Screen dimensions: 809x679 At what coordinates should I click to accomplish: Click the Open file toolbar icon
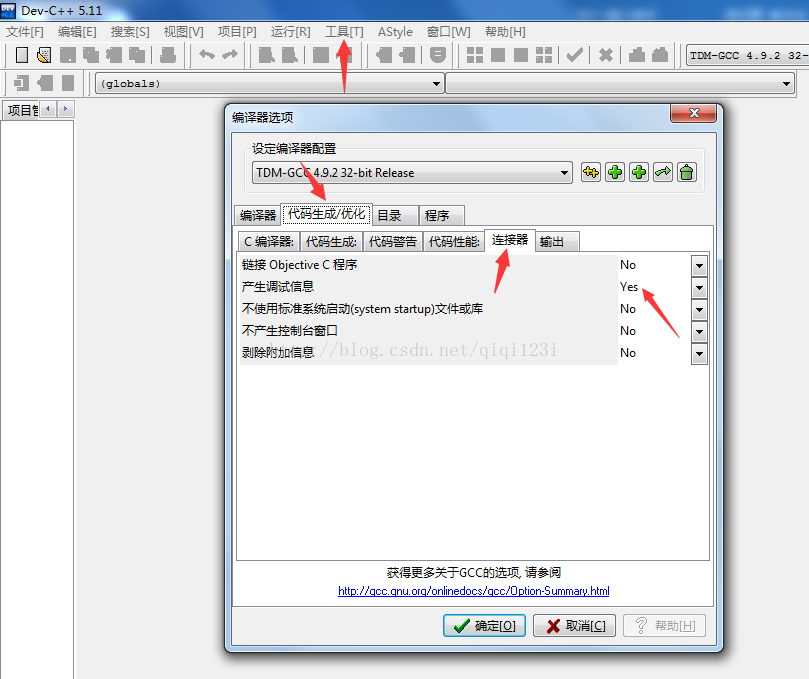coord(44,55)
